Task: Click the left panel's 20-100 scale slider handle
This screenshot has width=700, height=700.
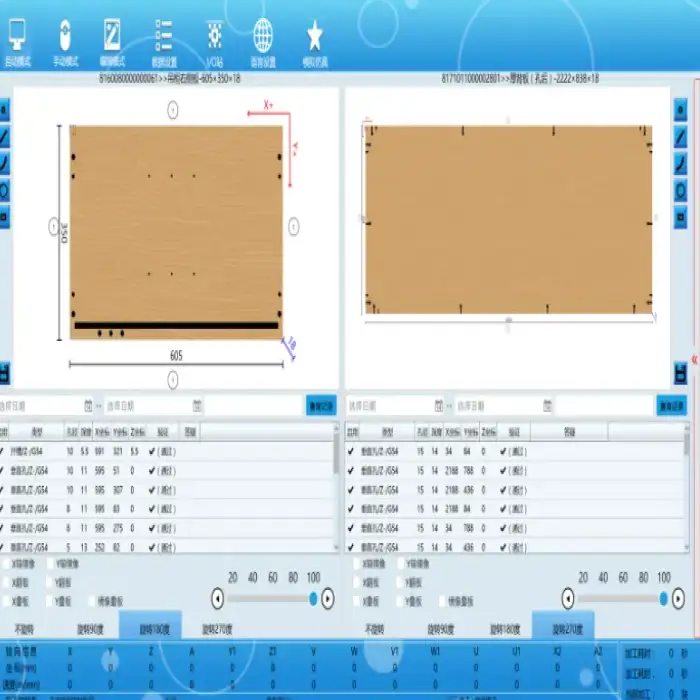Action: coord(314,598)
